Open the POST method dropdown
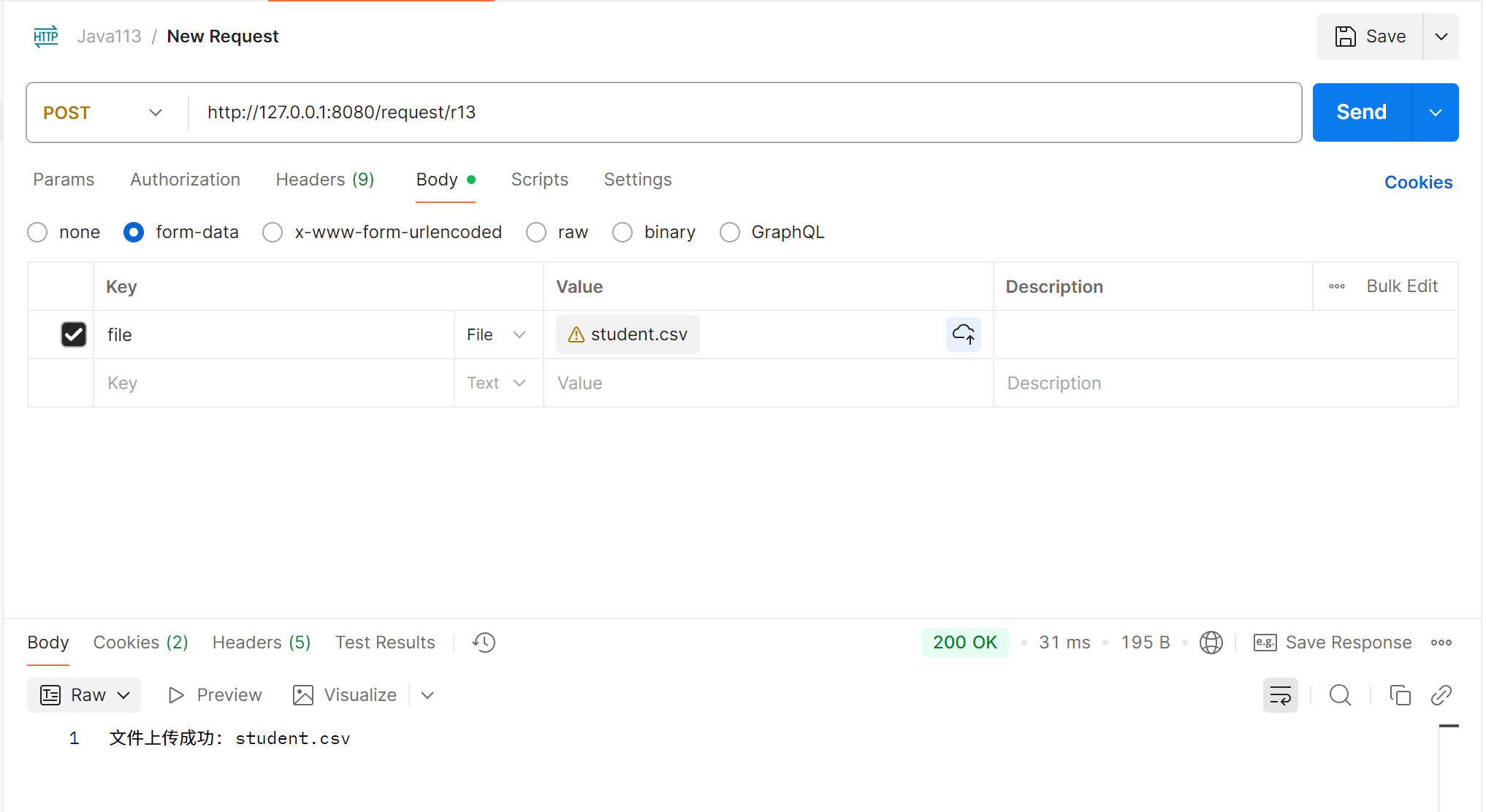Image resolution: width=1486 pixels, height=812 pixels. [x=102, y=112]
